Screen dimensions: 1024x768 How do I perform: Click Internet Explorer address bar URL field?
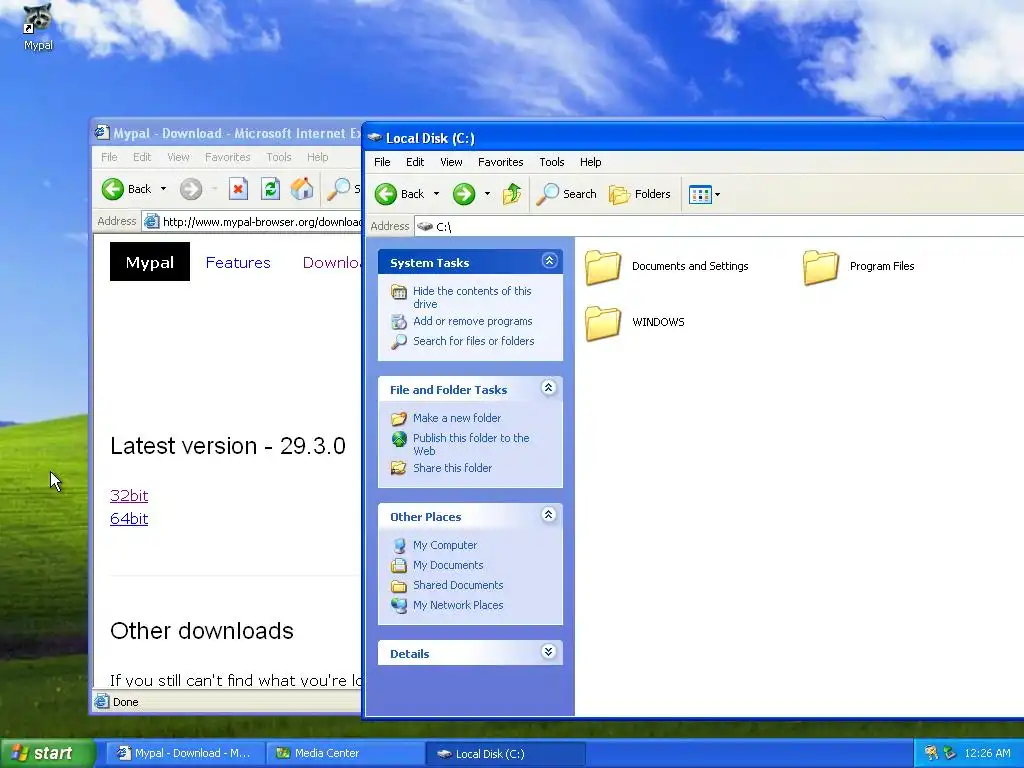point(253,221)
